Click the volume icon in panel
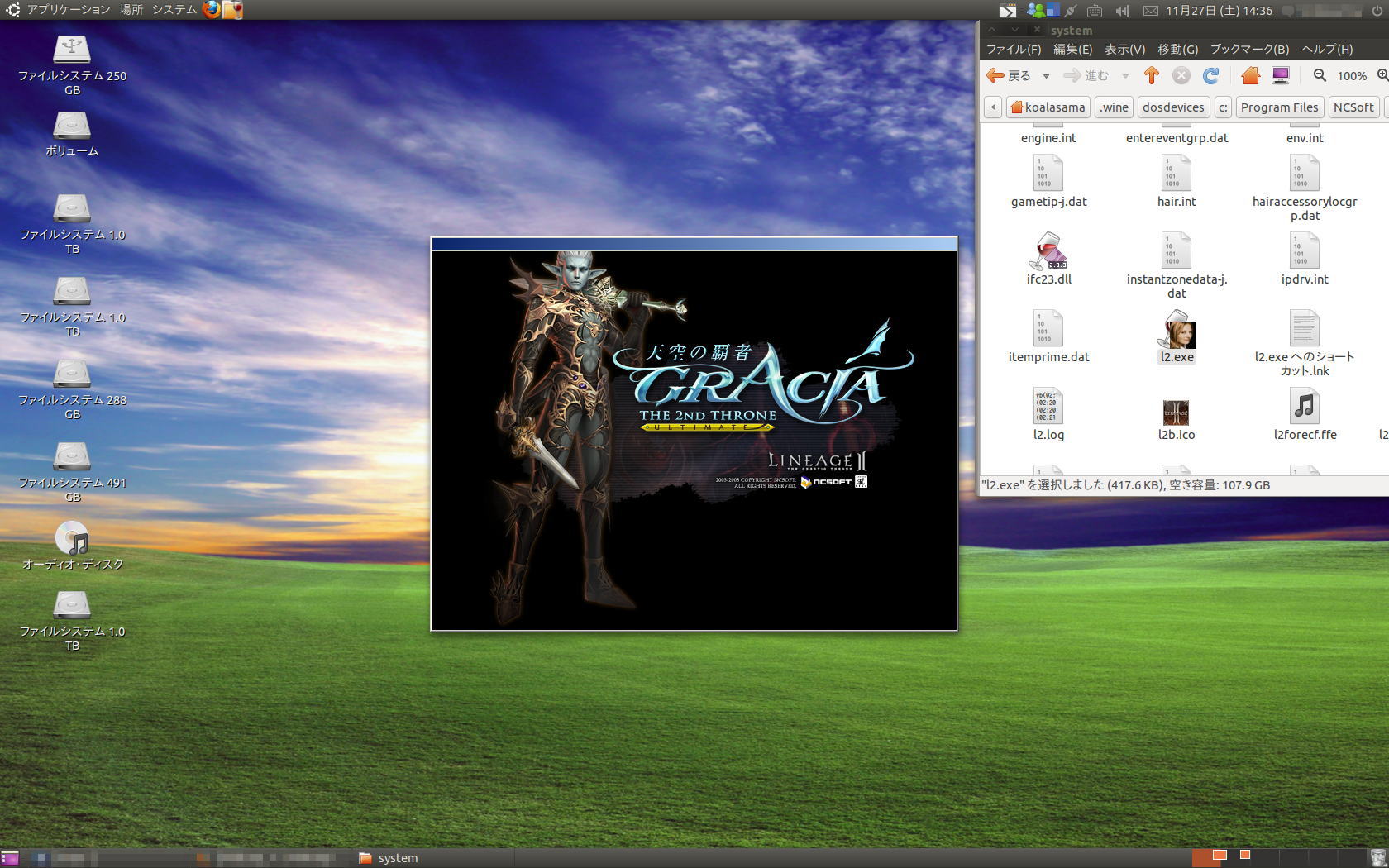1389x868 pixels. 1122,10
